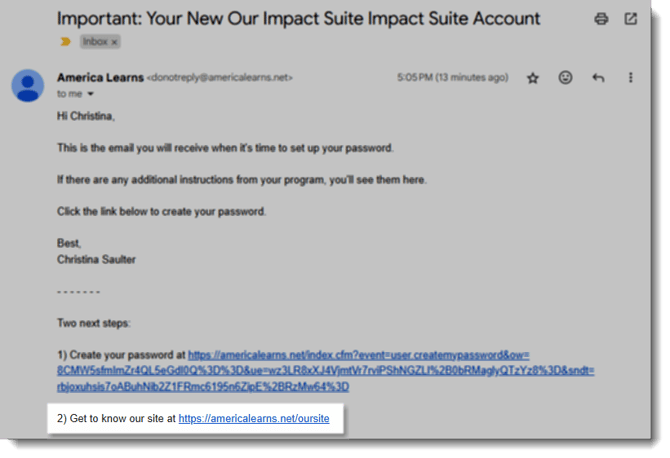Click the 5:05 PM timestamp
Viewport: 670px width, 458px height.
pos(456,78)
